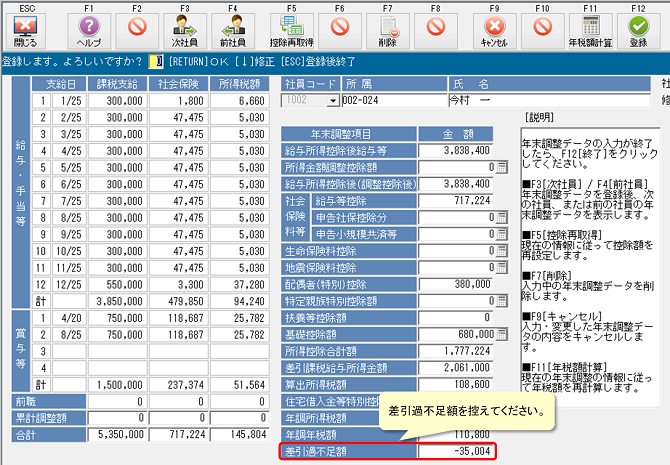Click the 削除 delete icon
This screenshot has width=670, height=465.
tap(388, 30)
